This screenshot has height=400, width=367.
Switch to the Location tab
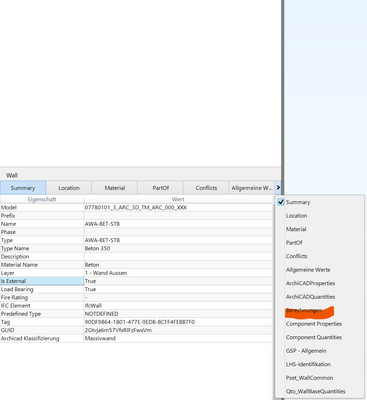tap(69, 188)
